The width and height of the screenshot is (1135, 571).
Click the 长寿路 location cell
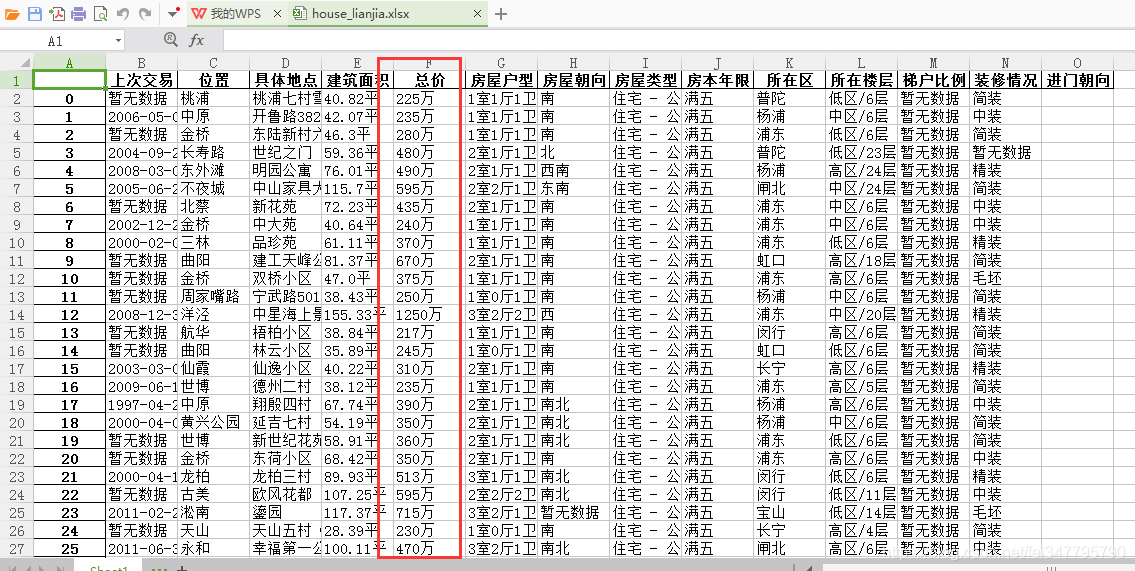click(214, 152)
